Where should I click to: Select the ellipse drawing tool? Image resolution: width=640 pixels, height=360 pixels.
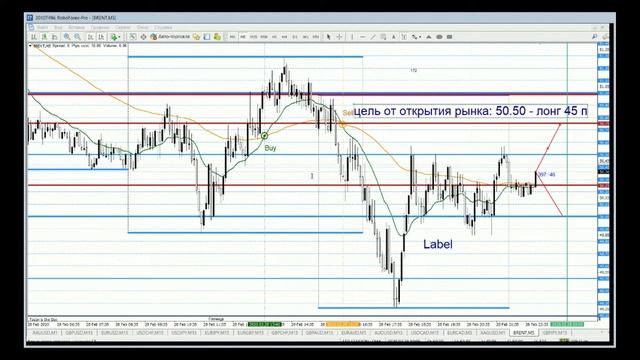pos(439,37)
